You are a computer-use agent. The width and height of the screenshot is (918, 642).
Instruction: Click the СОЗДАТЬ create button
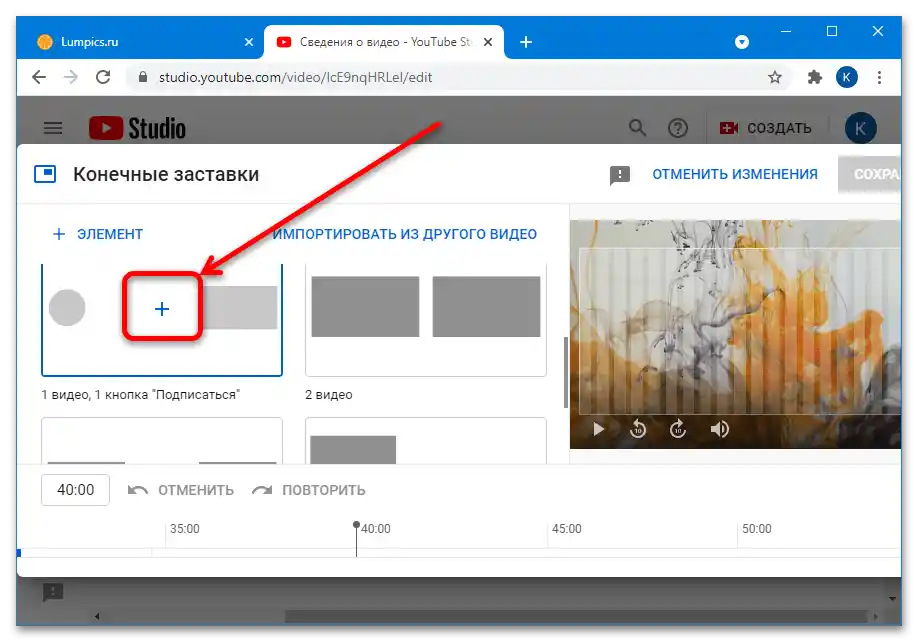[x=765, y=128]
